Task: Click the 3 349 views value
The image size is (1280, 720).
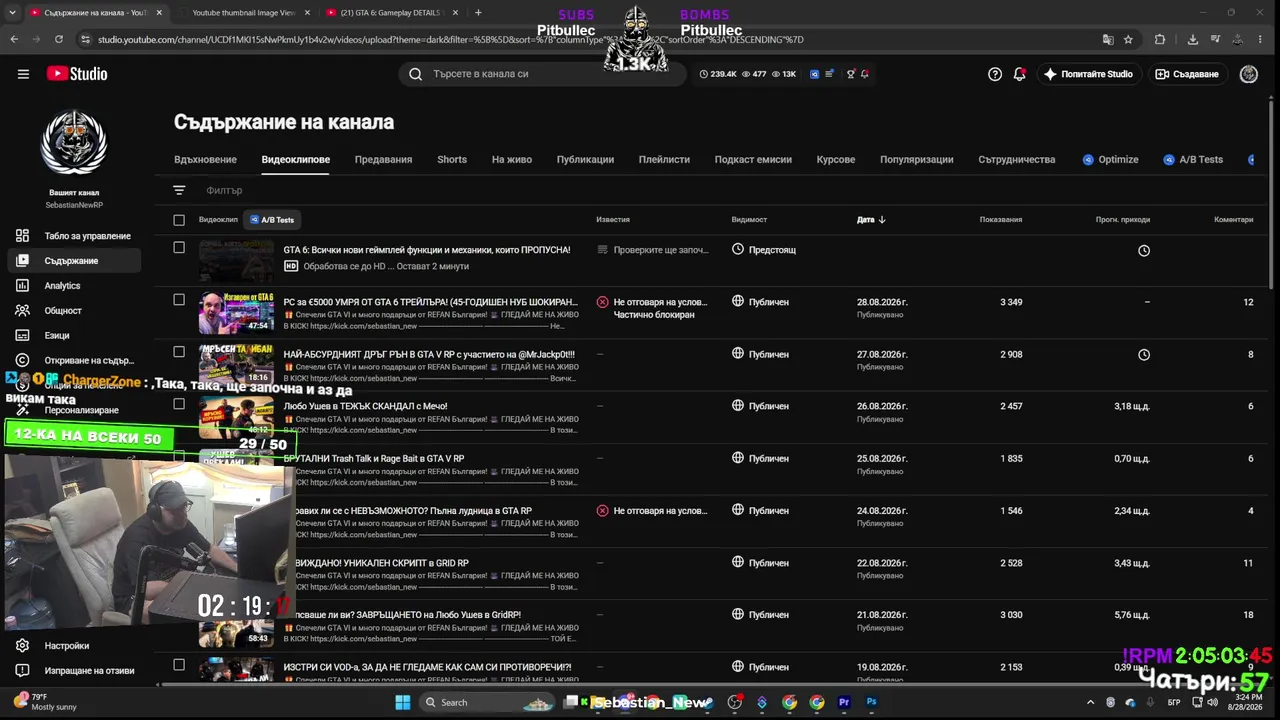Action: (x=1011, y=302)
